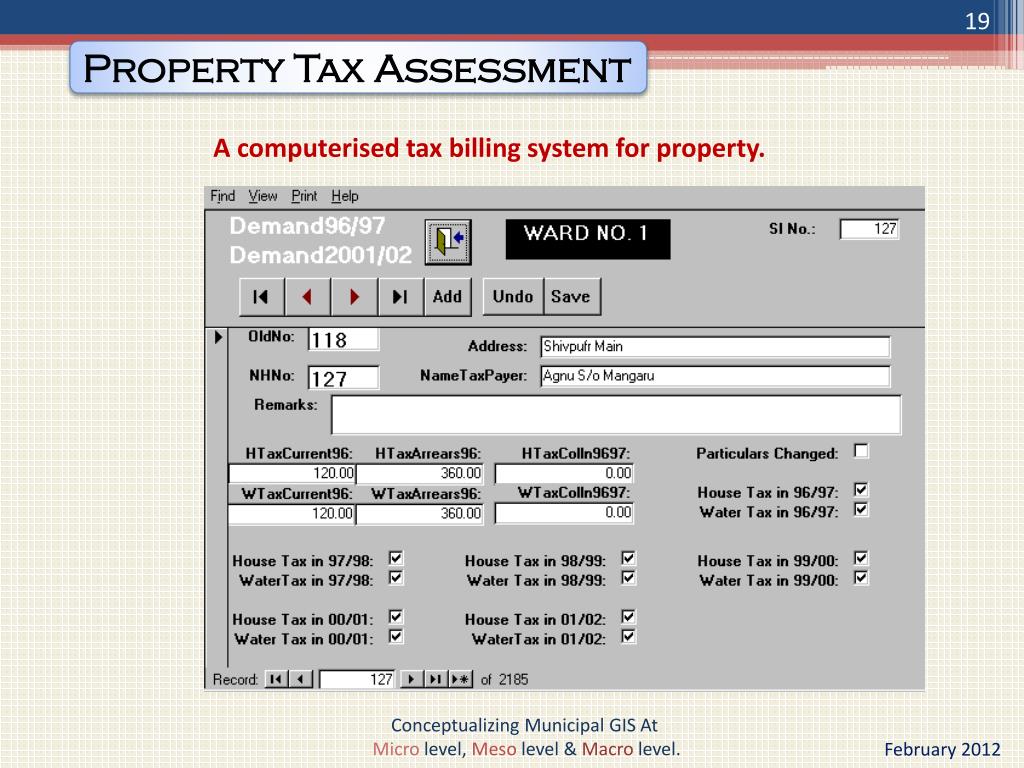
Task: Click HTaxColln9697 field with 0.00
Action: tap(564, 473)
